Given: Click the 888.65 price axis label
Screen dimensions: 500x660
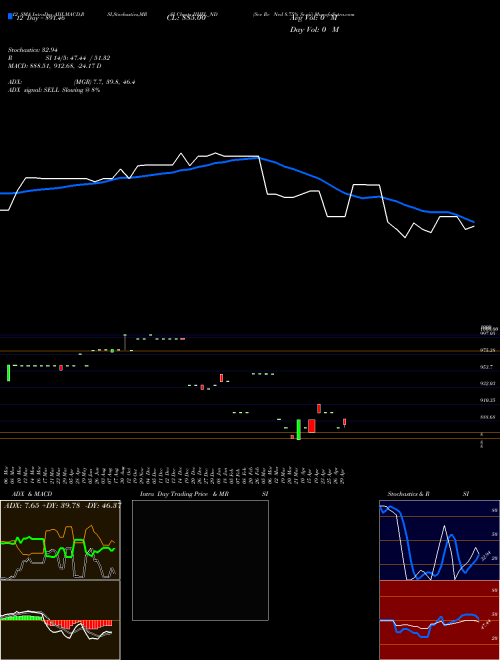Looking at the screenshot, I should tap(488, 417).
